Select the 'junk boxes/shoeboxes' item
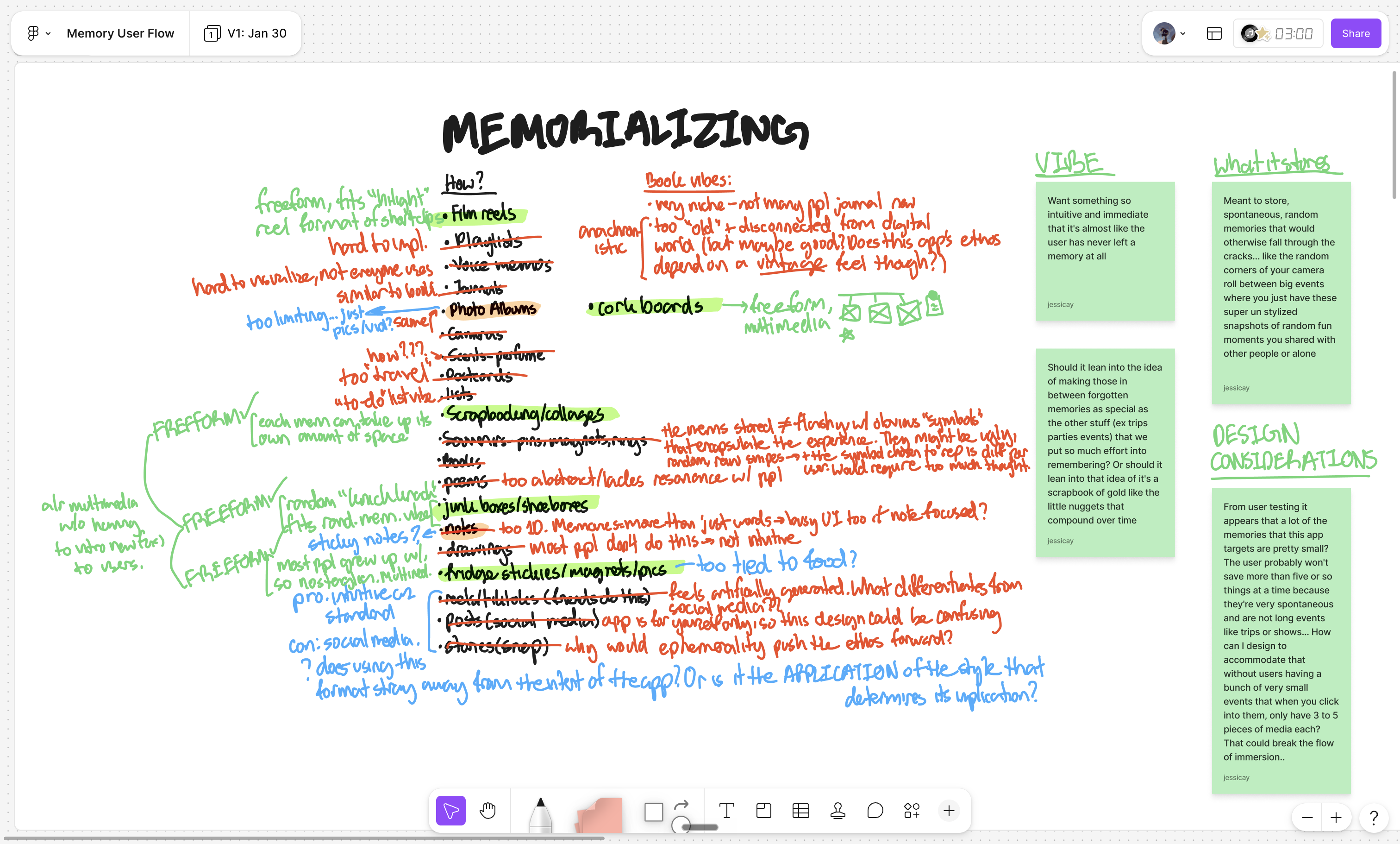1400x844 pixels. [517, 505]
